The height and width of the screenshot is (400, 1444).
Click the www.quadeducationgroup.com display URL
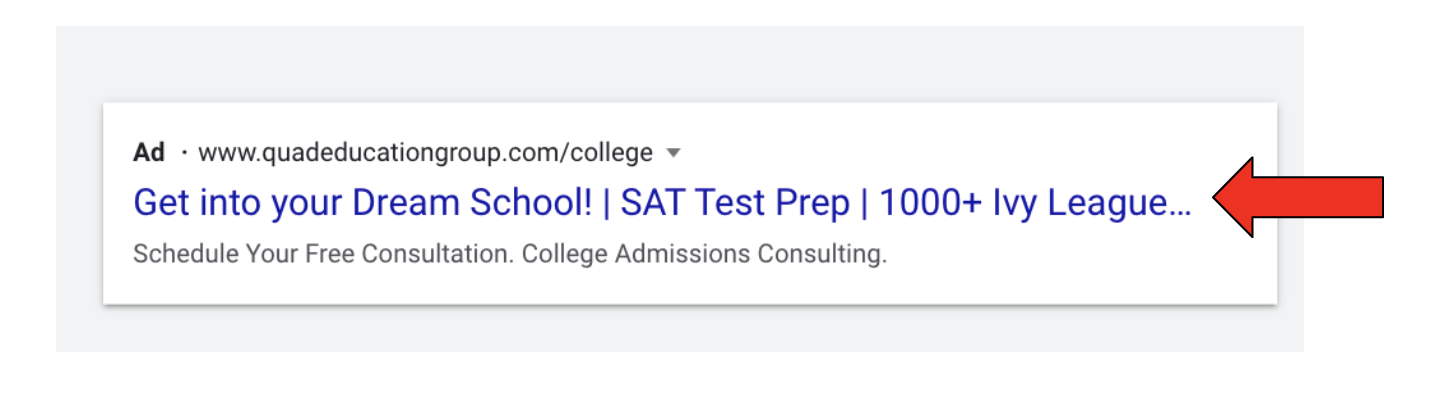click(x=425, y=153)
